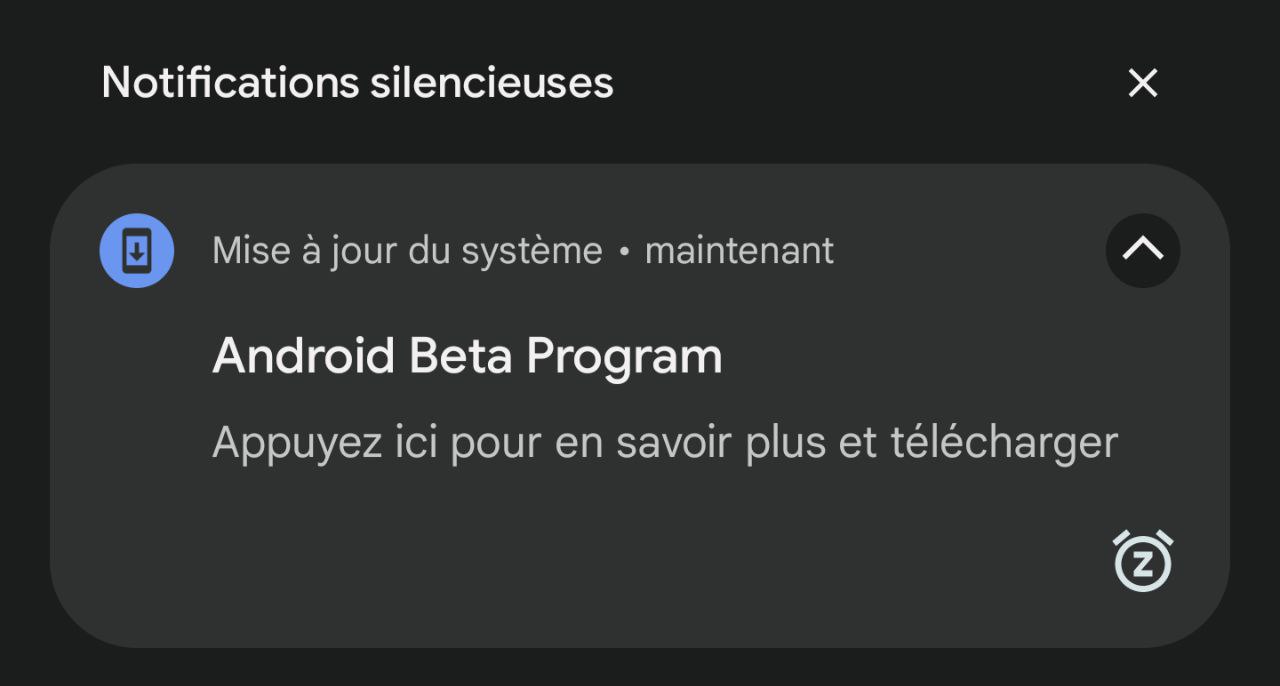Snooze the Android Beta Program notification
This screenshot has width=1280, height=686.
(1142, 561)
